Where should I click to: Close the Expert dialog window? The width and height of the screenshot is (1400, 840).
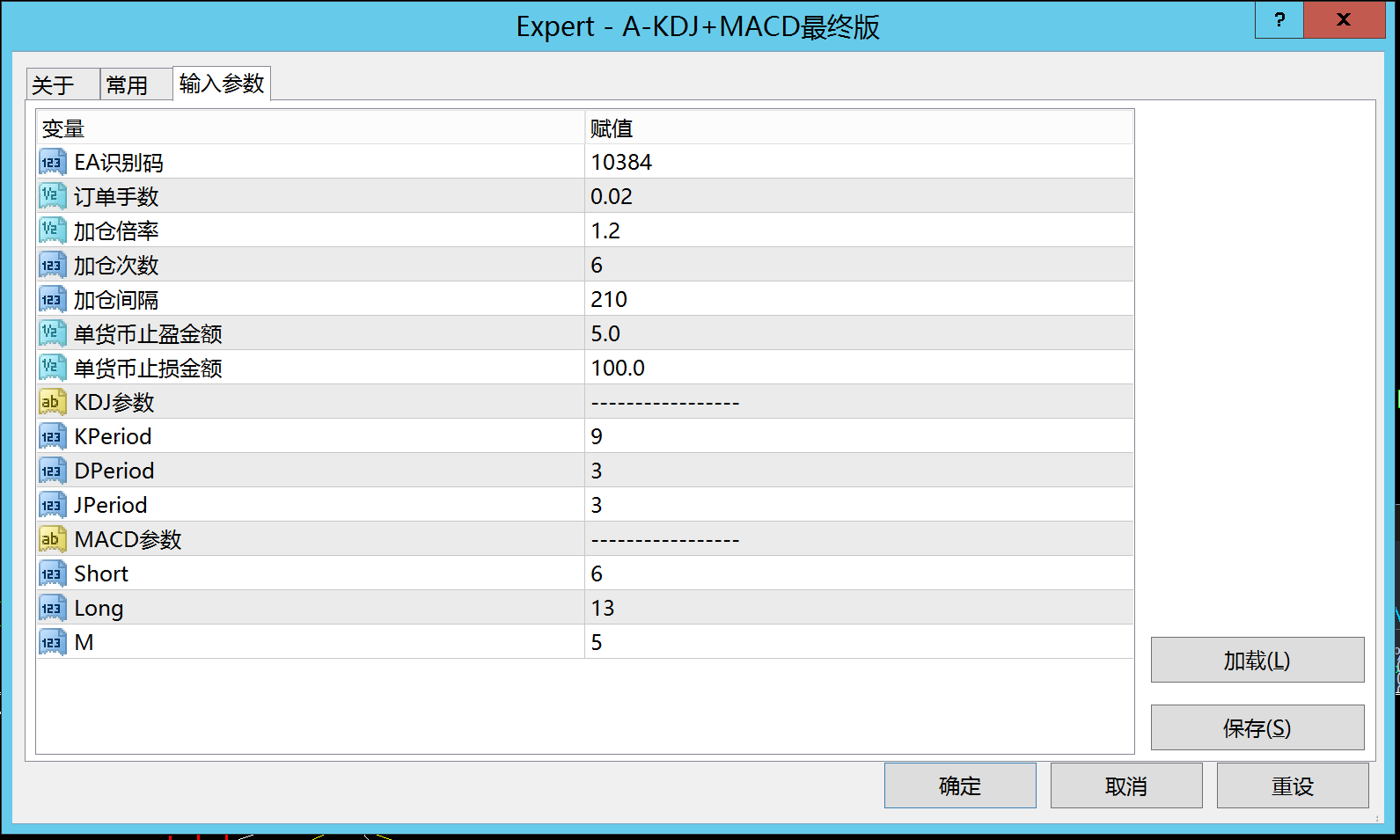[x=1344, y=19]
